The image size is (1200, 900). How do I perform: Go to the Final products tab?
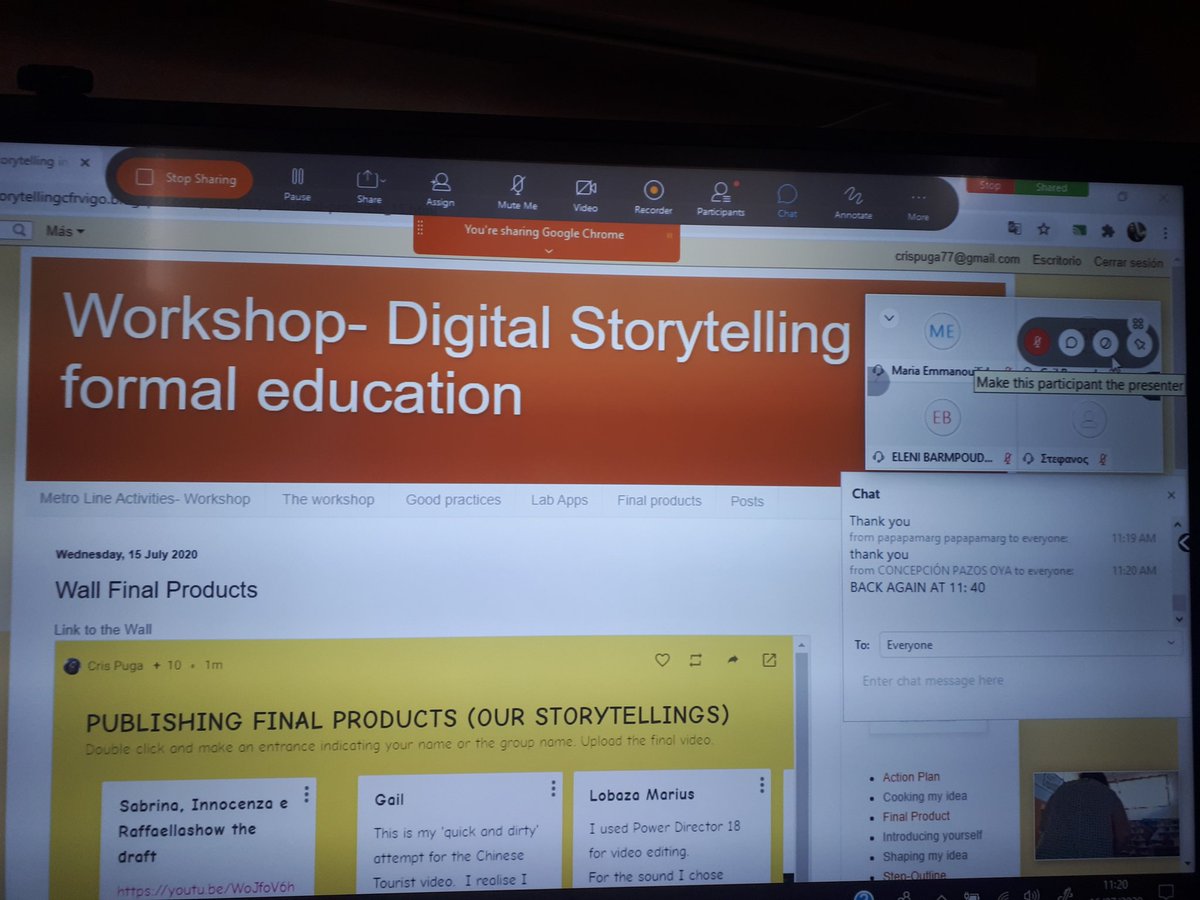[659, 501]
